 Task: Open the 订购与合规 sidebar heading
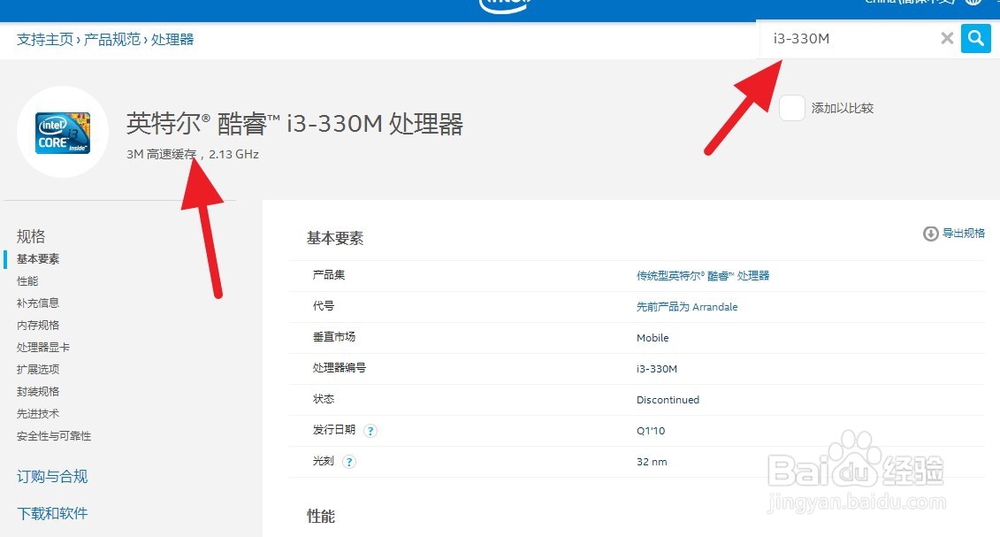[52, 476]
